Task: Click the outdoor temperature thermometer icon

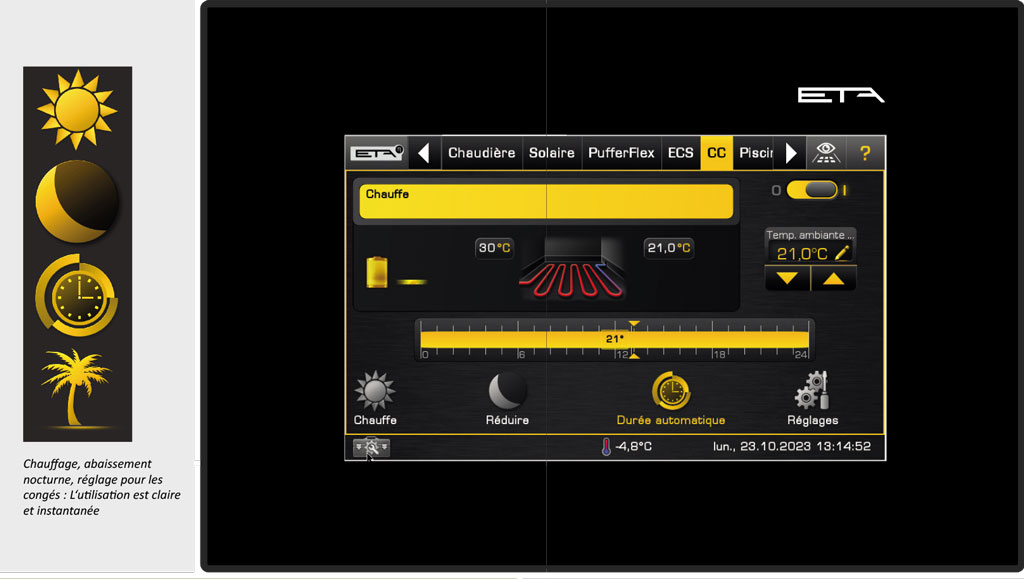Action: [606, 447]
